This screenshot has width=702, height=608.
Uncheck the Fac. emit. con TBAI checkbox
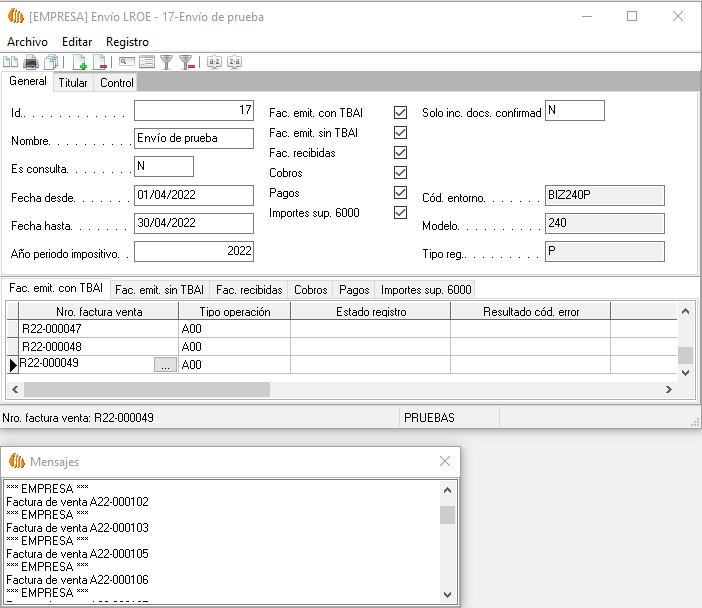(401, 113)
